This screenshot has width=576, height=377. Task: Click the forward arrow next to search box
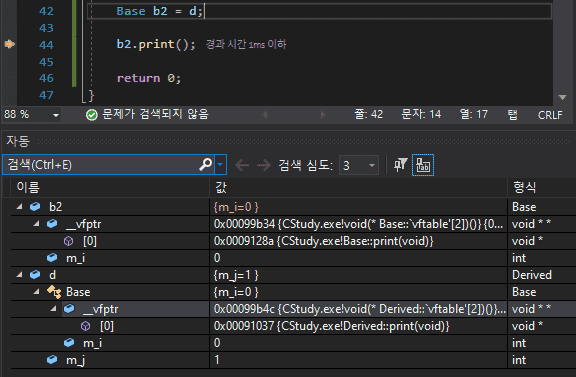(x=264, y=165)
